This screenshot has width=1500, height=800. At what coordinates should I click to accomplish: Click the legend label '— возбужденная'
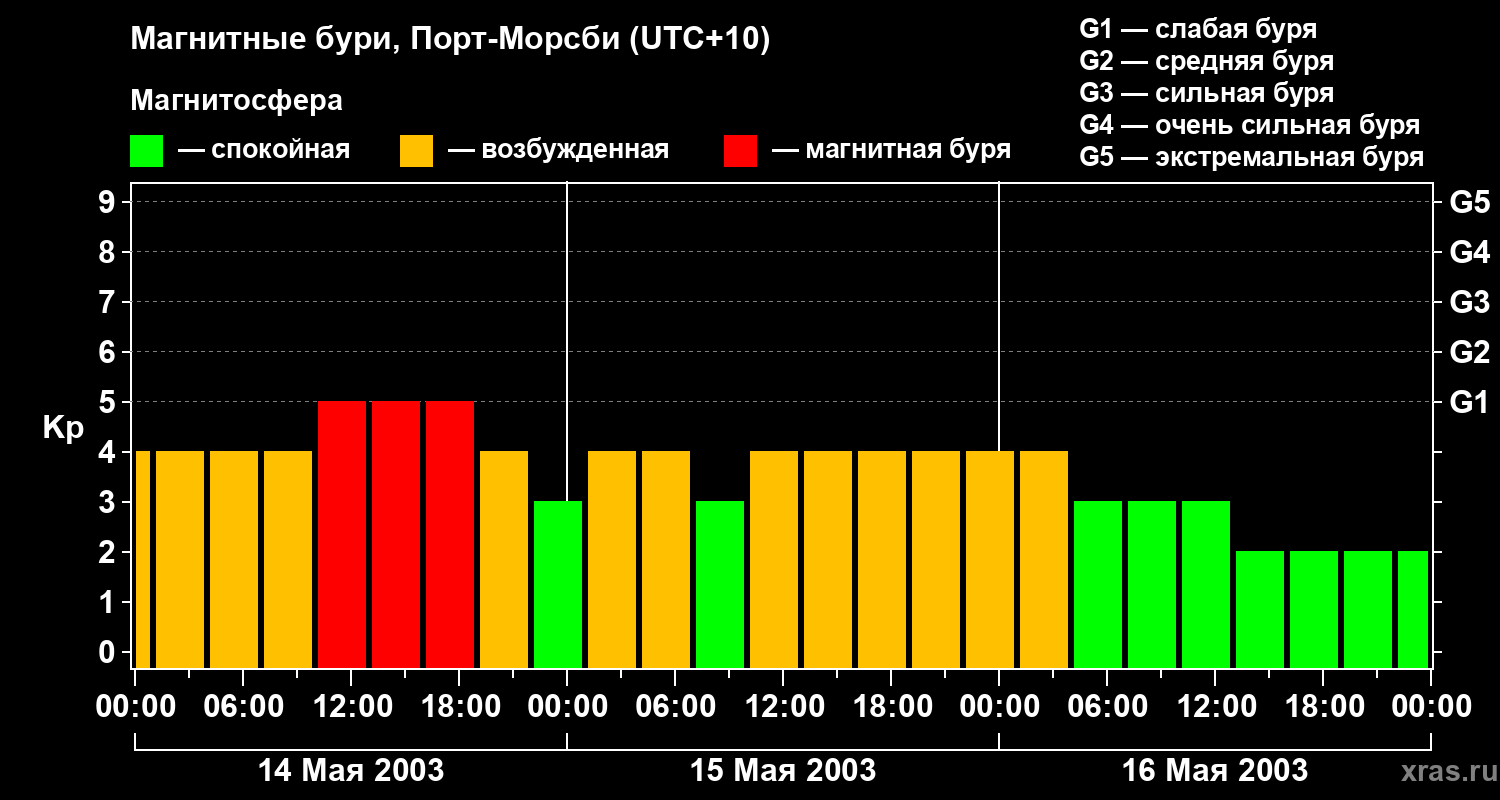pyautogui.click(x=557, y=151)
